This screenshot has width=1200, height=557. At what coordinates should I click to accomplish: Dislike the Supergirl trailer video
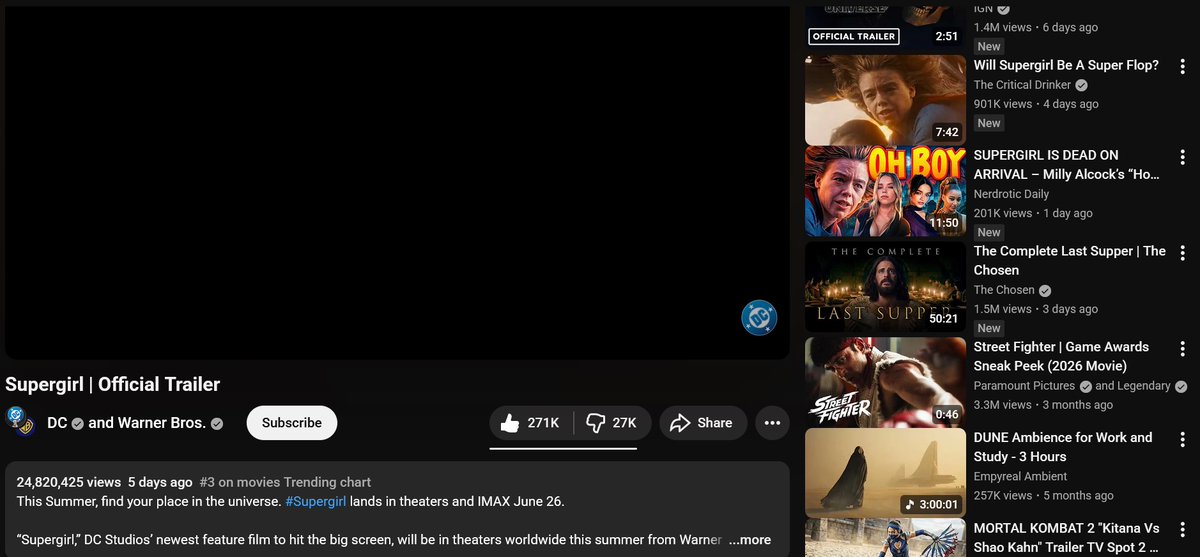pos(613,423)
